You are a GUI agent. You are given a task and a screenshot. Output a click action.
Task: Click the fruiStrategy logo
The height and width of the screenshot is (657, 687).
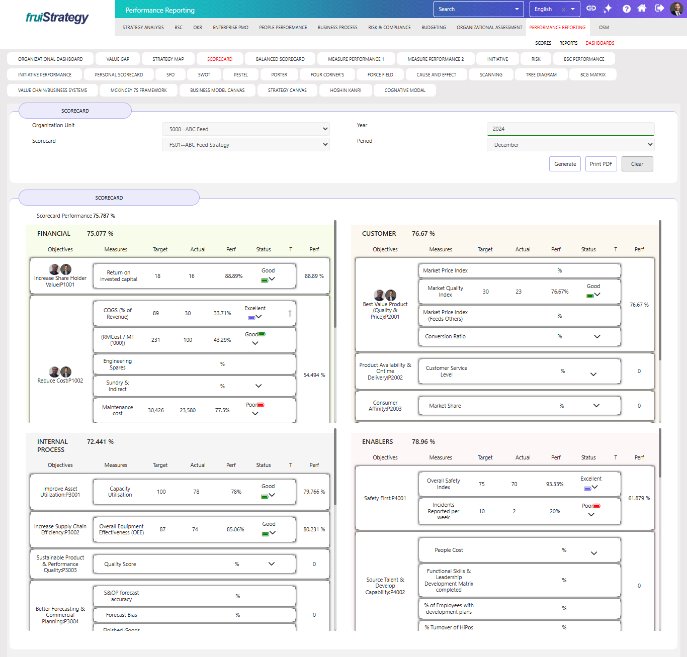57,17
